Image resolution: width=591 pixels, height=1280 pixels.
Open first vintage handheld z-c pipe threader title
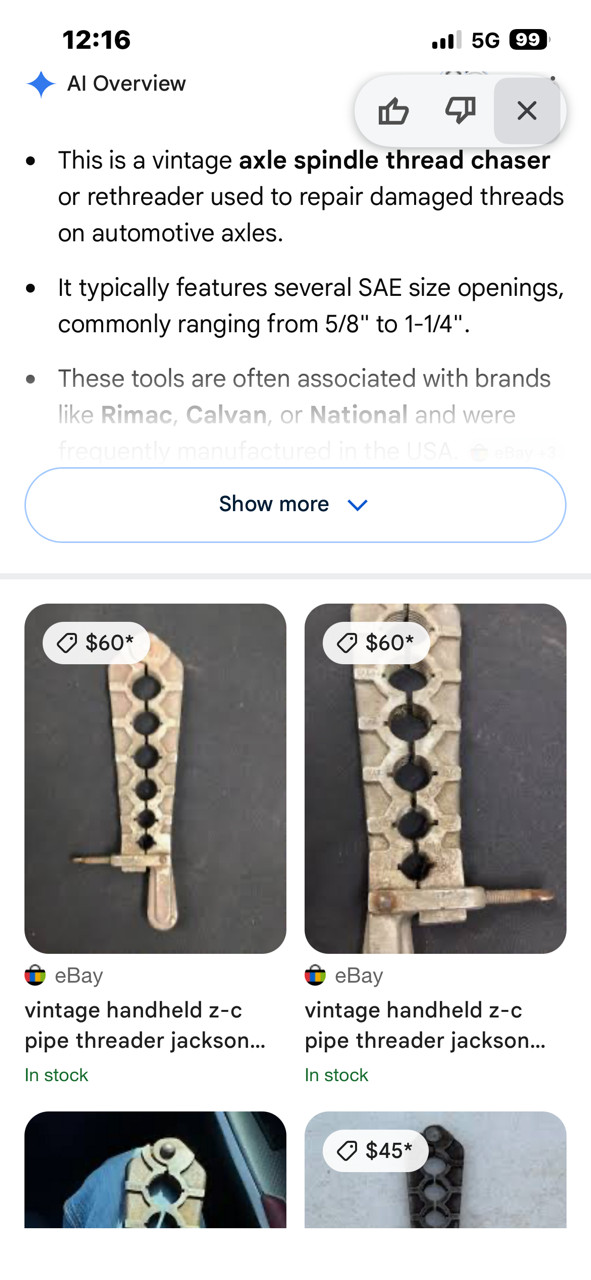145,1025
